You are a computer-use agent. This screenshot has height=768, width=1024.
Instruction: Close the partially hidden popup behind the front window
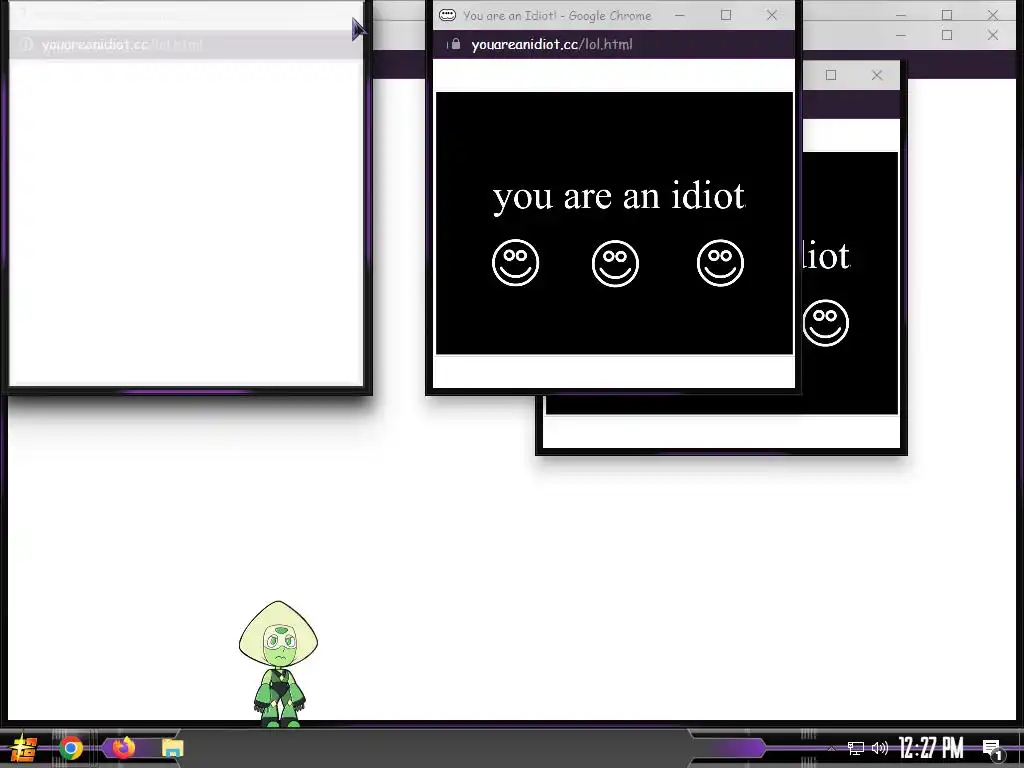tap(877, 75)
